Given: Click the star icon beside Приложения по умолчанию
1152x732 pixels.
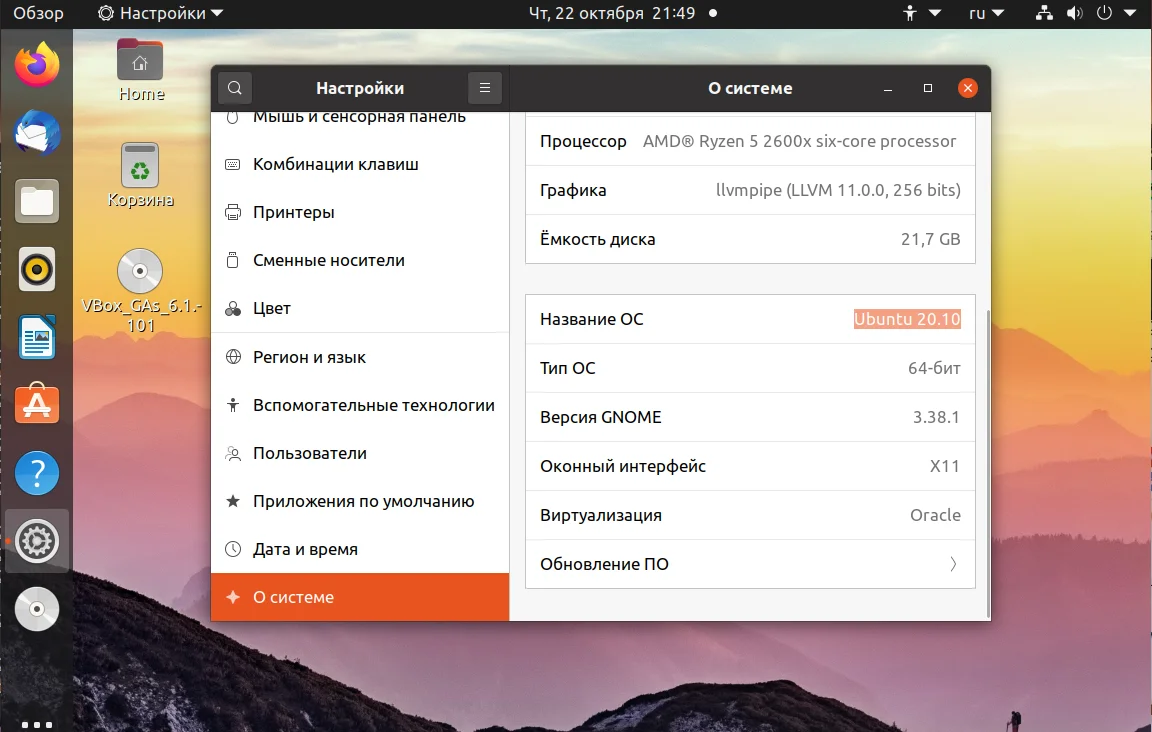Looking at the screenshot, I should tap(233, 501).
